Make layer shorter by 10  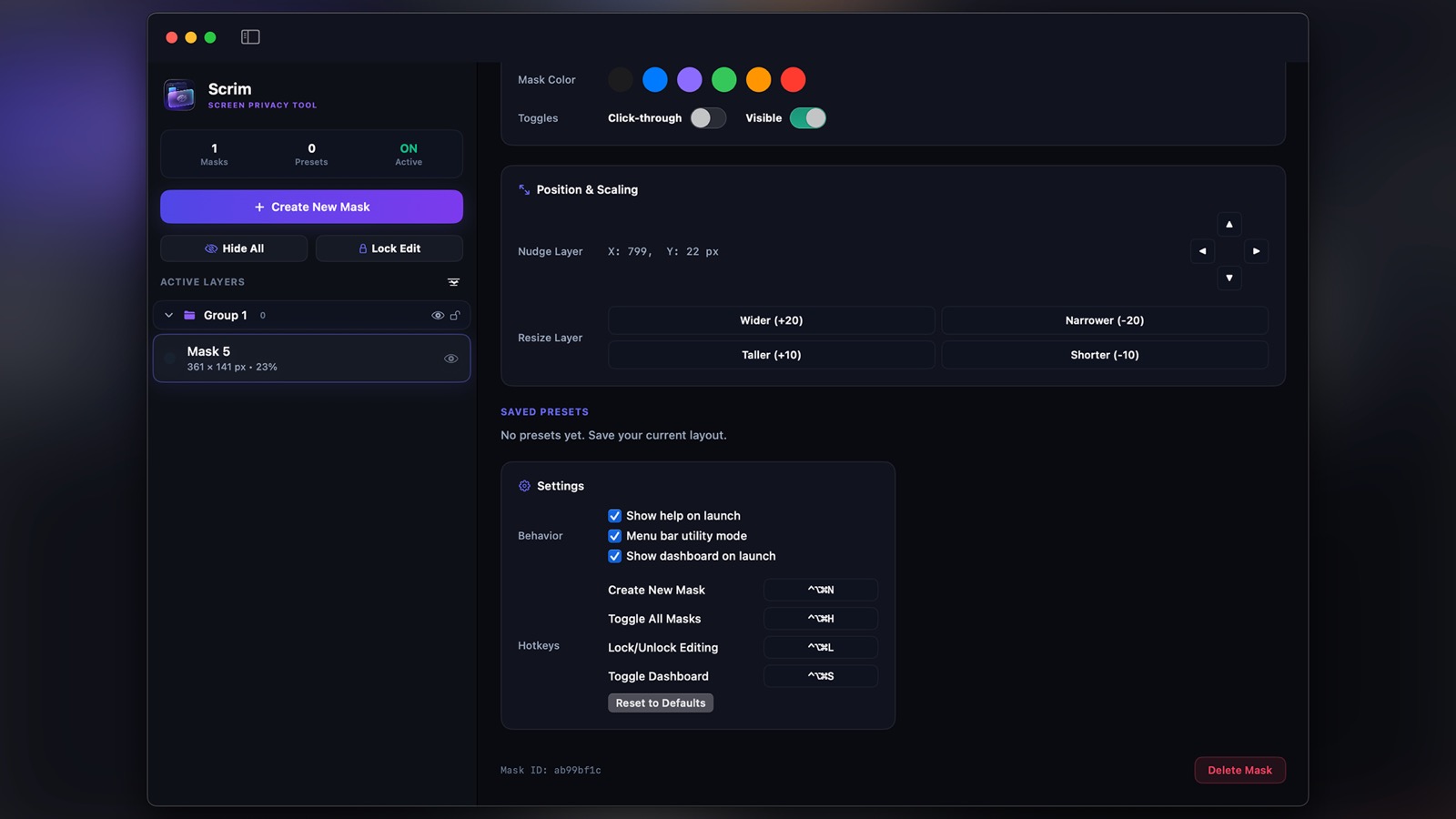1105,355
